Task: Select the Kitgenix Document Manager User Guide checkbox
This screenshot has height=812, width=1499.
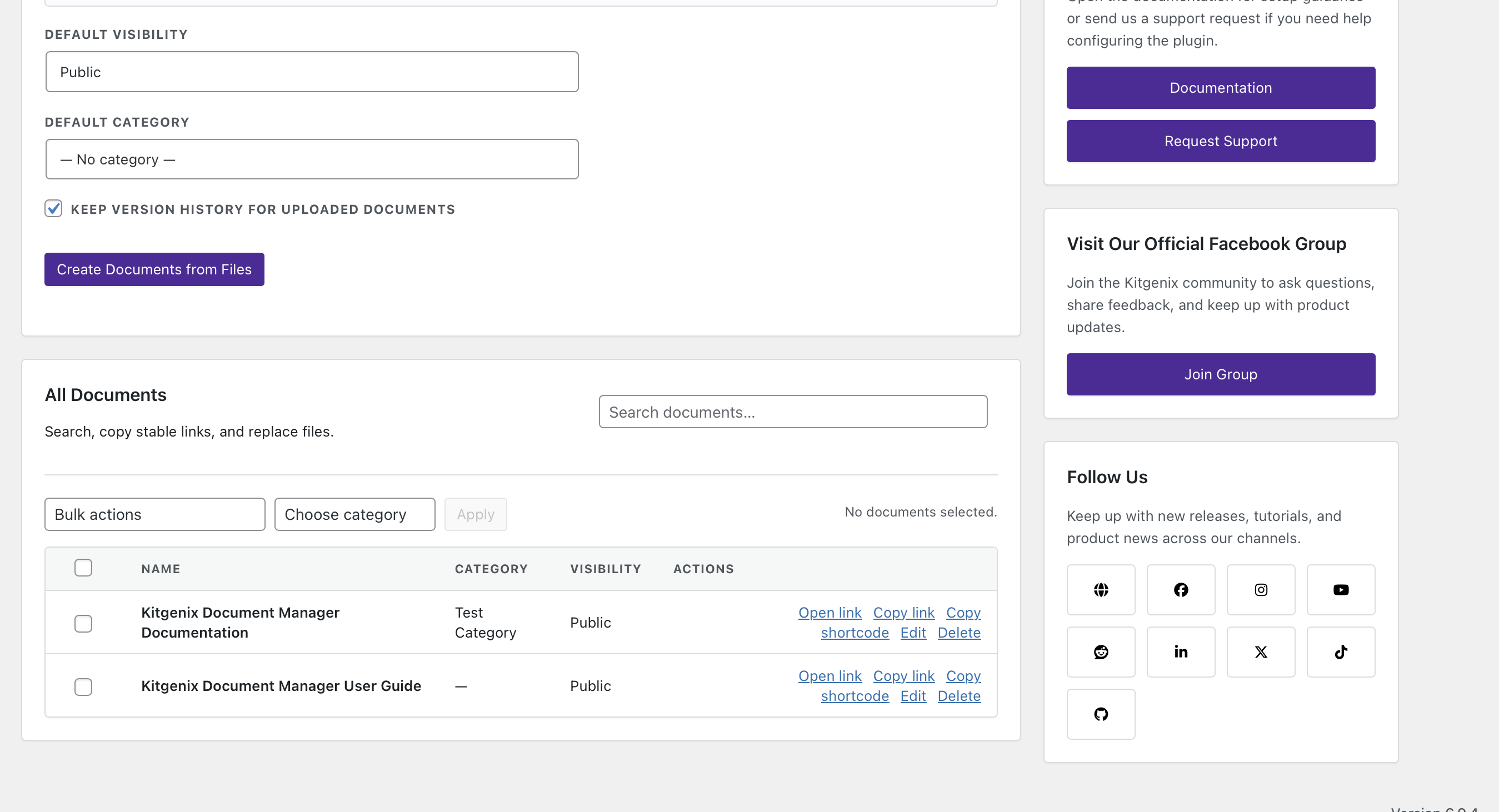Action: pos(83,687)
